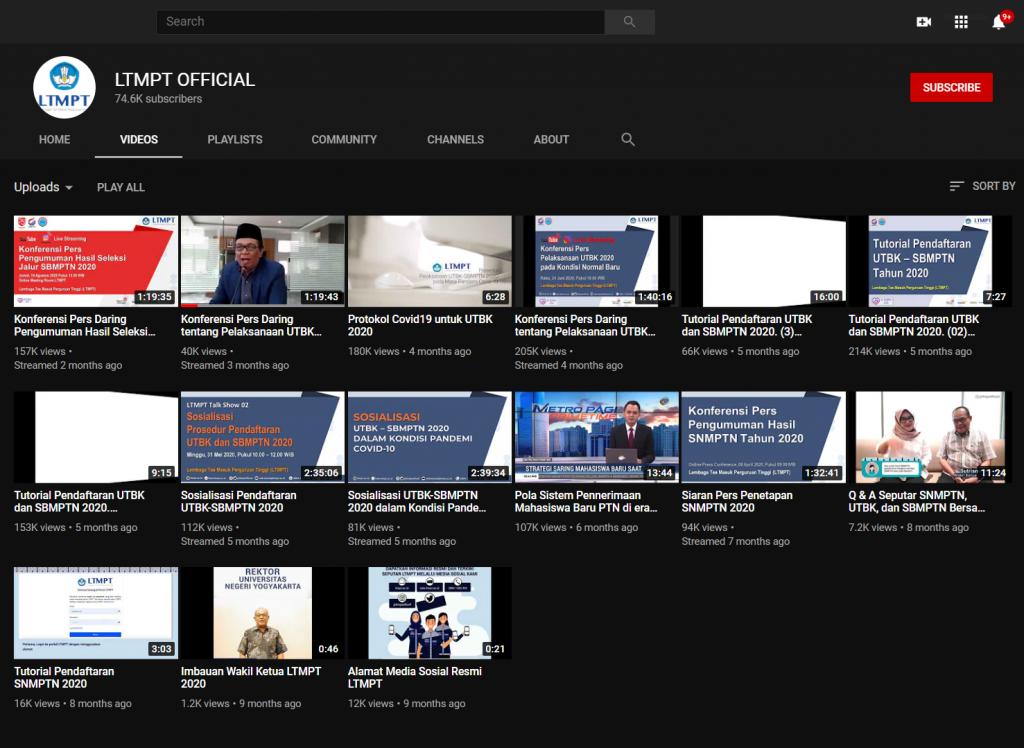Open the 1:19:43 man speaking video thumbnail

click(263, 261)
